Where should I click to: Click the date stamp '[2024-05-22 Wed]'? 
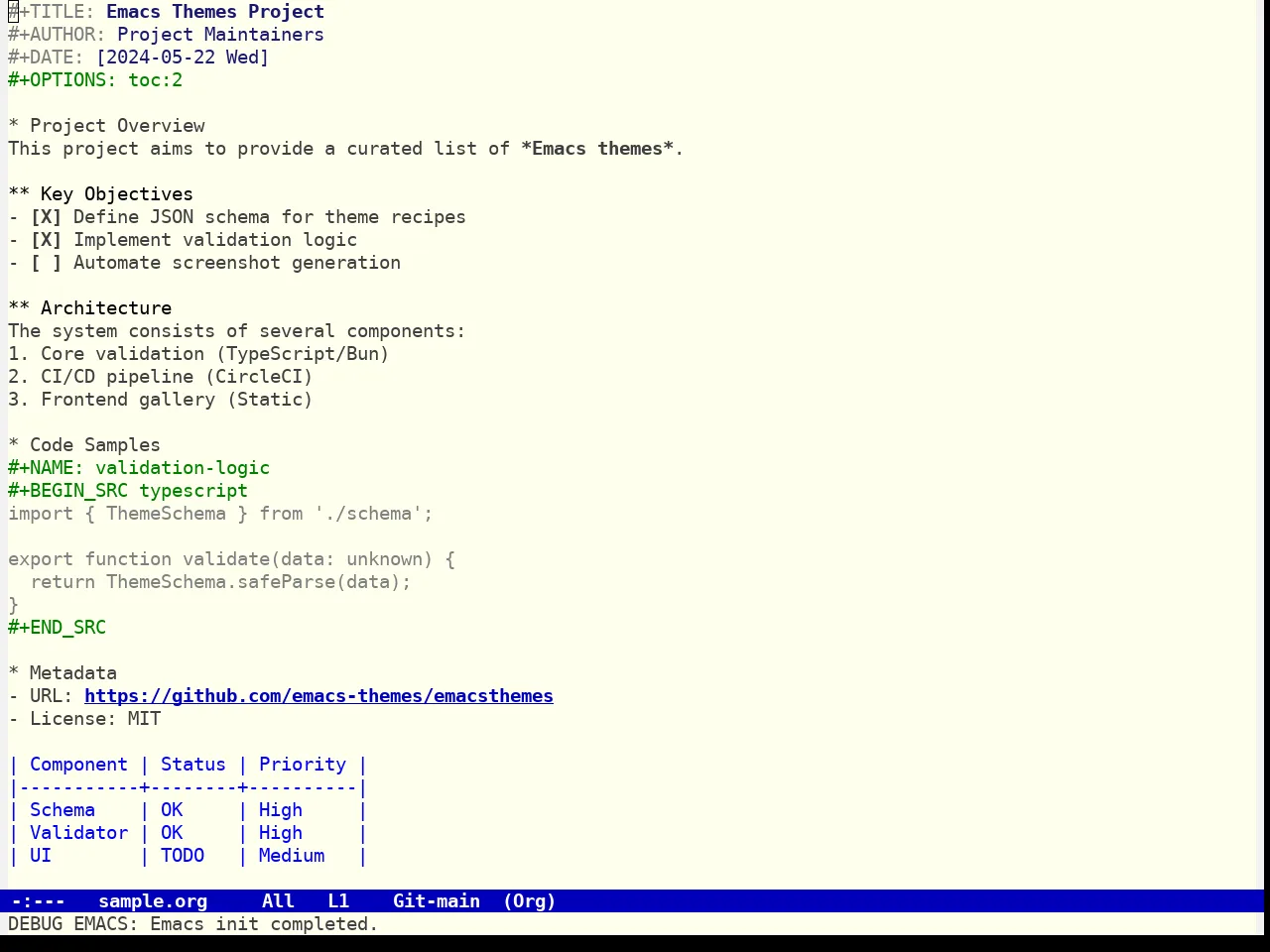click(183, 58)
